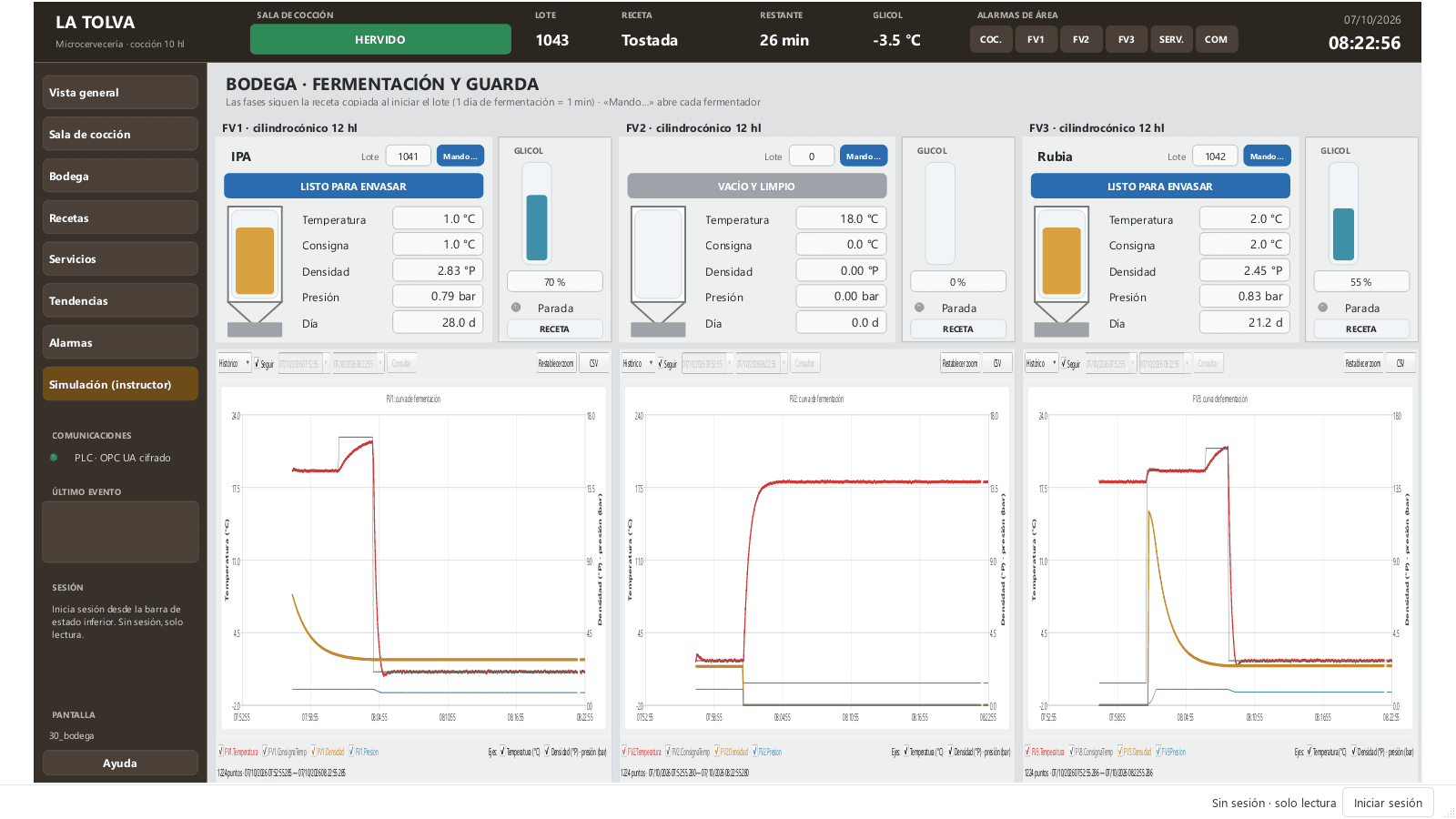Open the COC. area alarm badge
Screen dimensions: 1456x819
click(991, 39)
